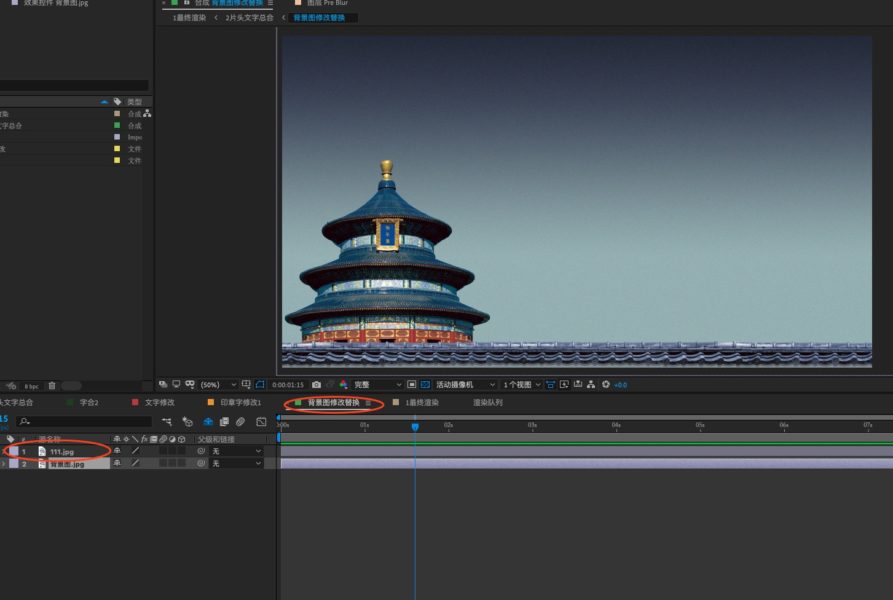This screenshot has width=893, height=600.
Task: Click the label tag icon in the timeline header
Action: (10, 439)
